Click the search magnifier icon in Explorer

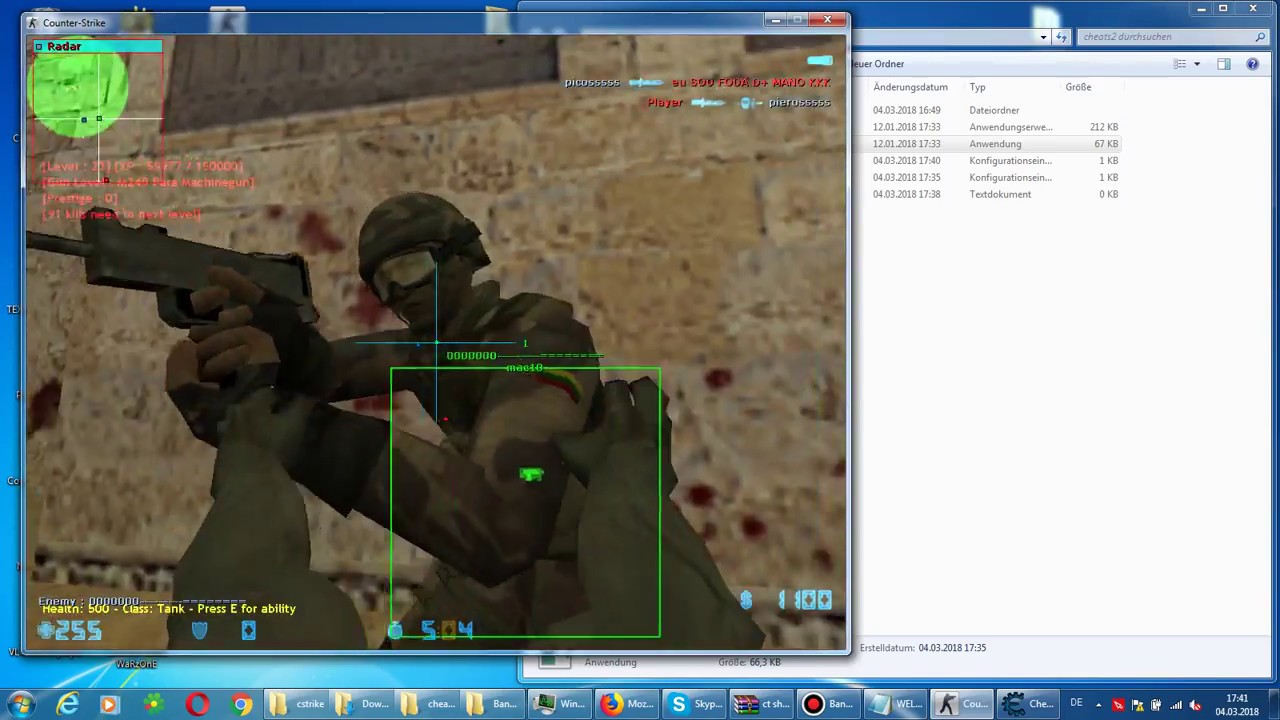(1260, 37)
